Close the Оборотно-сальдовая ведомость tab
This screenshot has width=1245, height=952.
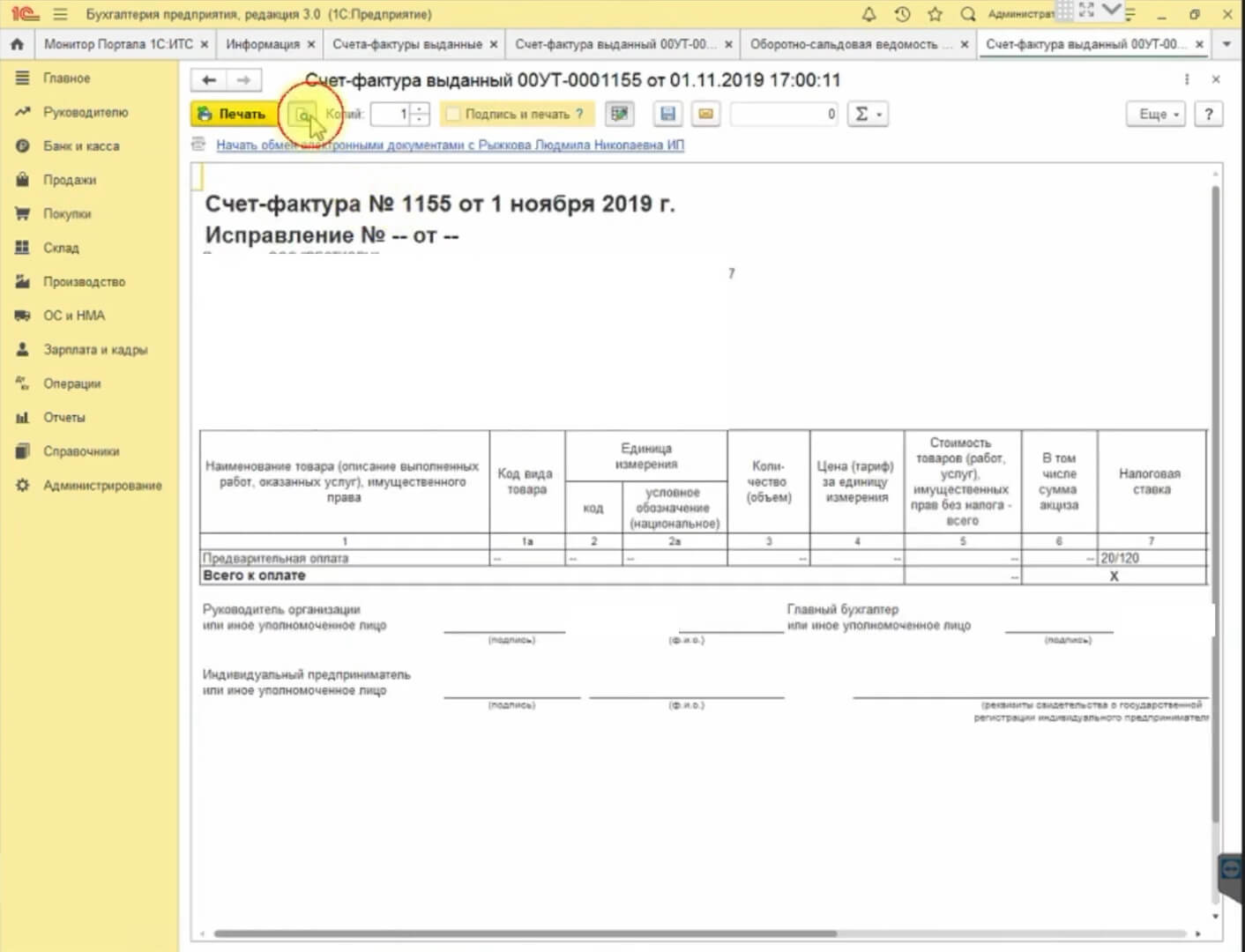click(x=964, y=44)
